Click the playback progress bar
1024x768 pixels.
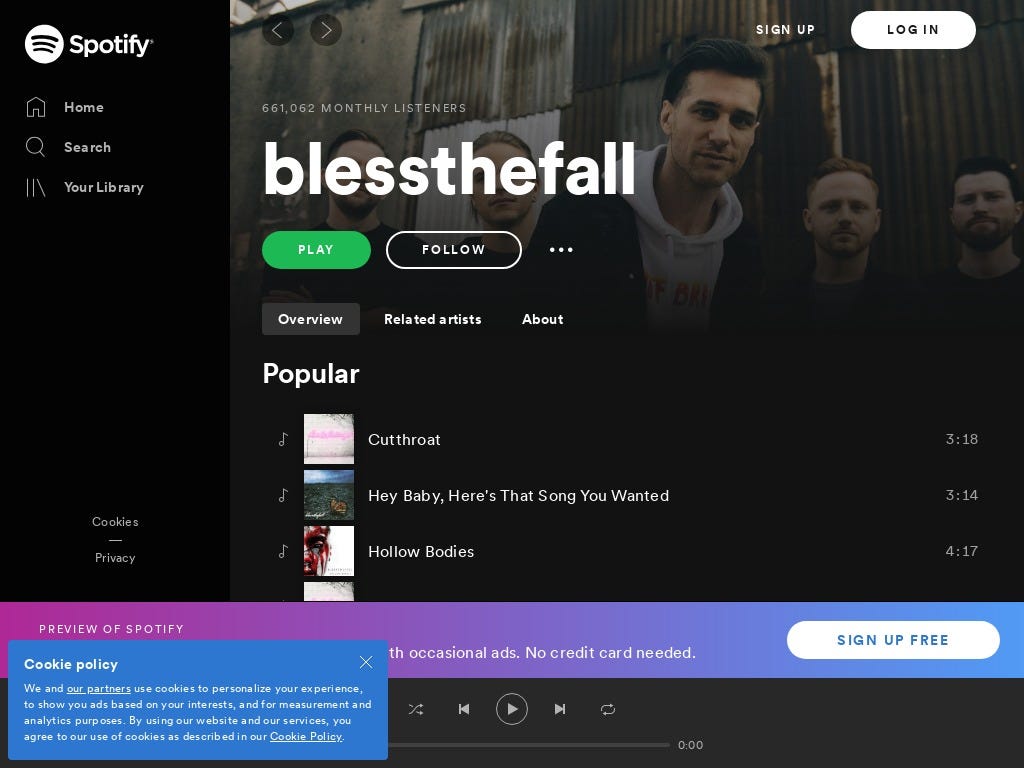[529, 744]
